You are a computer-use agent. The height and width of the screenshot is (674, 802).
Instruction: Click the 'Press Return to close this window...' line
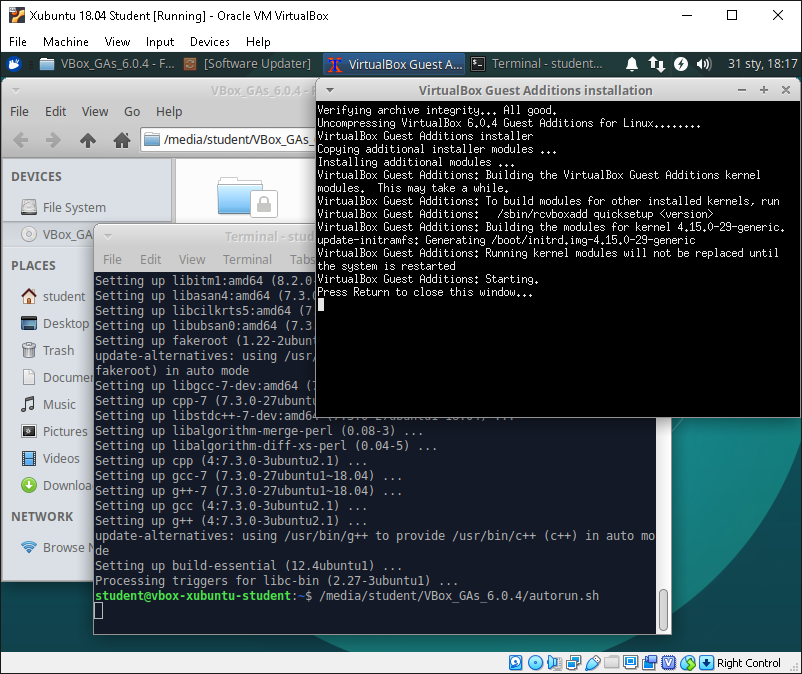coord(425,292)
